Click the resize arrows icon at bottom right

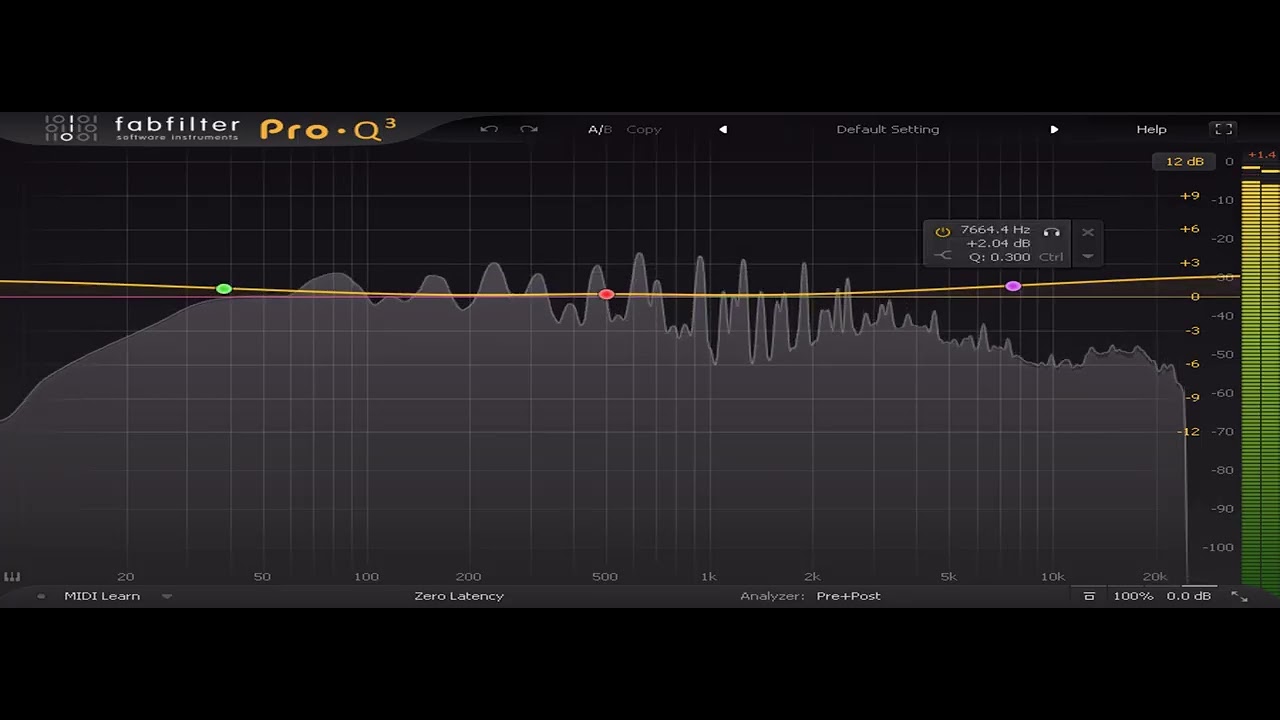(1238, 596)
